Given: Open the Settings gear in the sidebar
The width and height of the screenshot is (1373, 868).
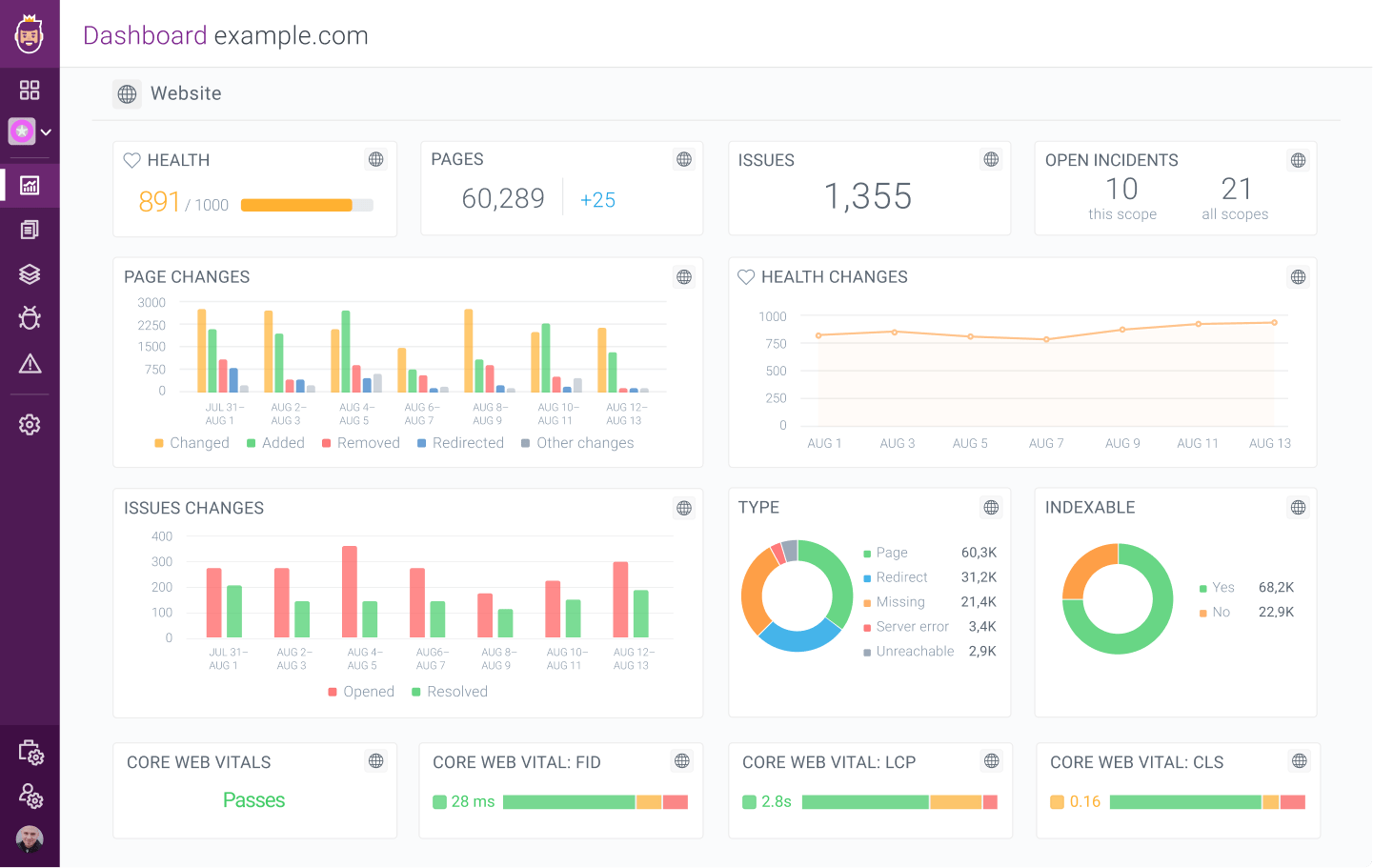Looking at the screenshot, I should [x=30, y=424].
